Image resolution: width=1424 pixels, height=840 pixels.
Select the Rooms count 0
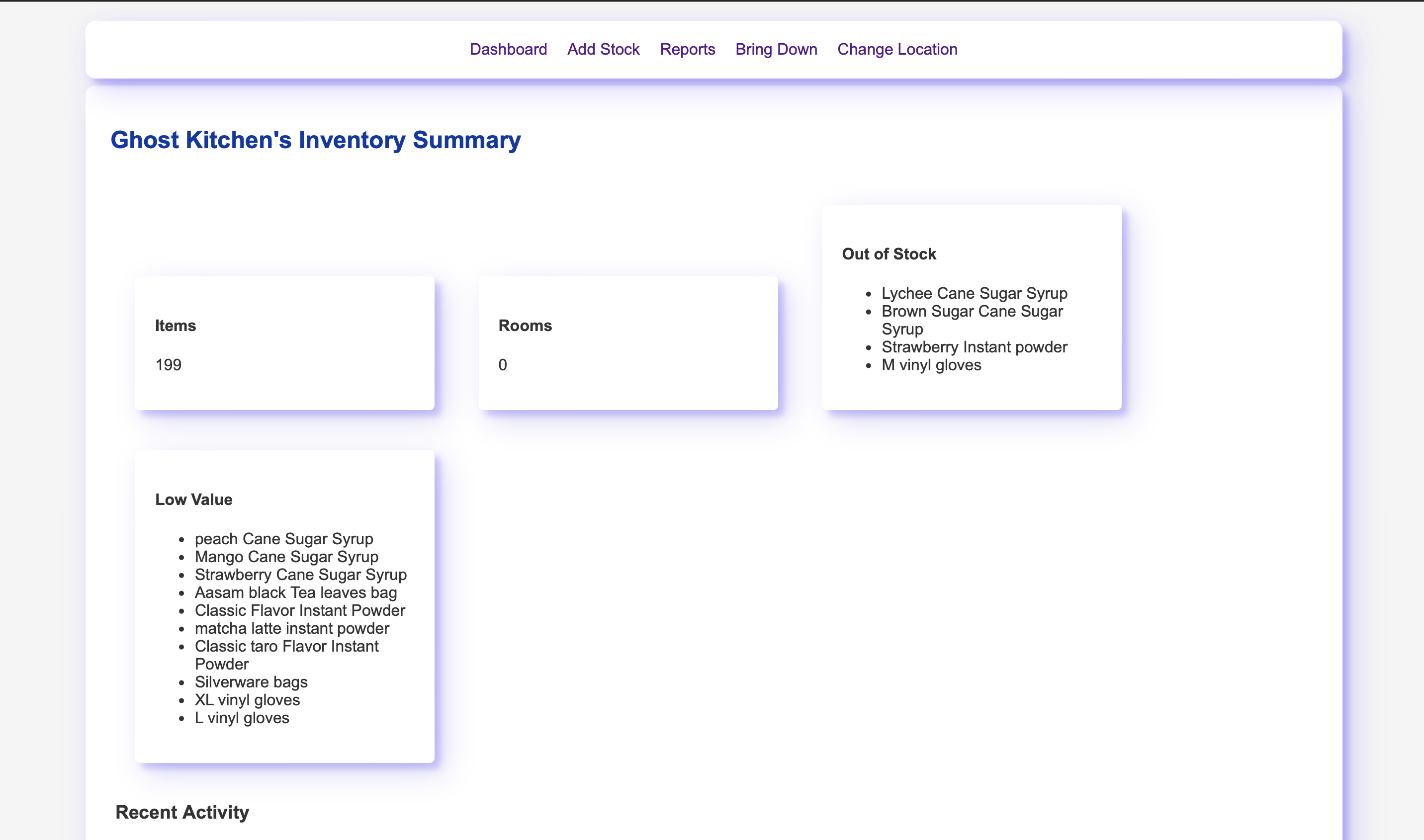click(503, 364)
